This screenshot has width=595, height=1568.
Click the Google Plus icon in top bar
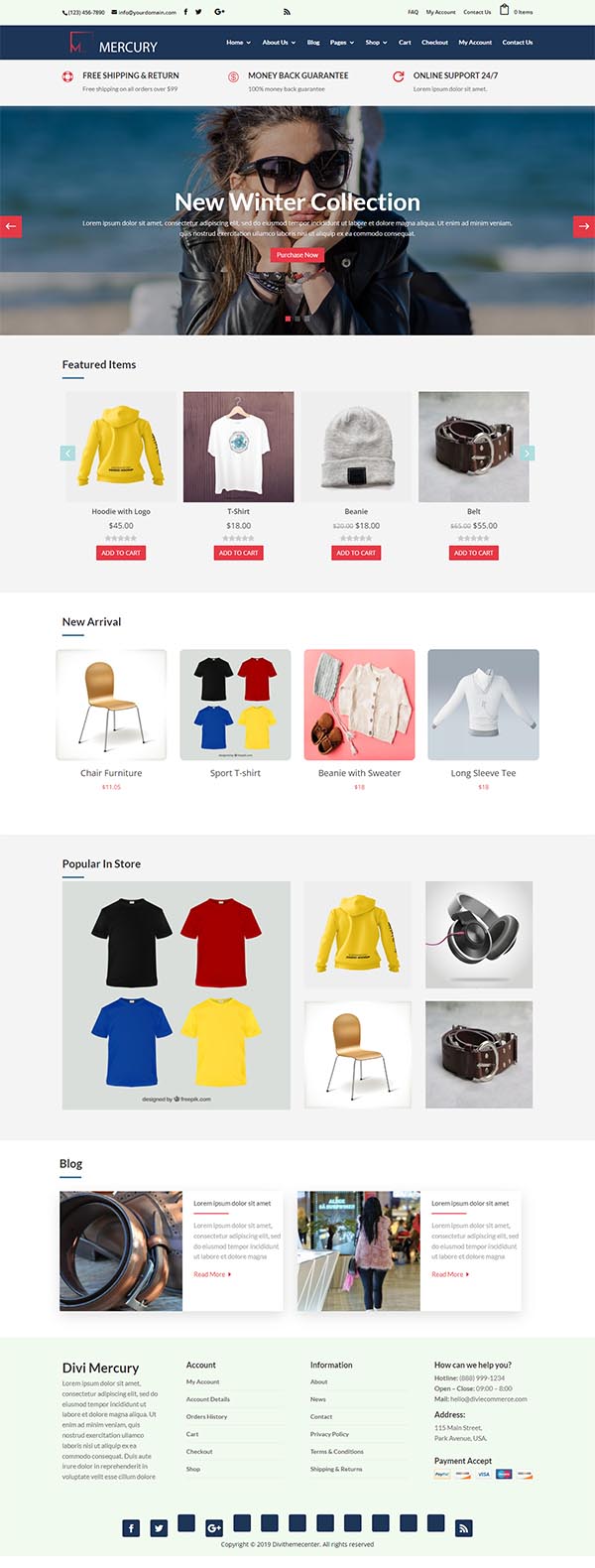219,12
